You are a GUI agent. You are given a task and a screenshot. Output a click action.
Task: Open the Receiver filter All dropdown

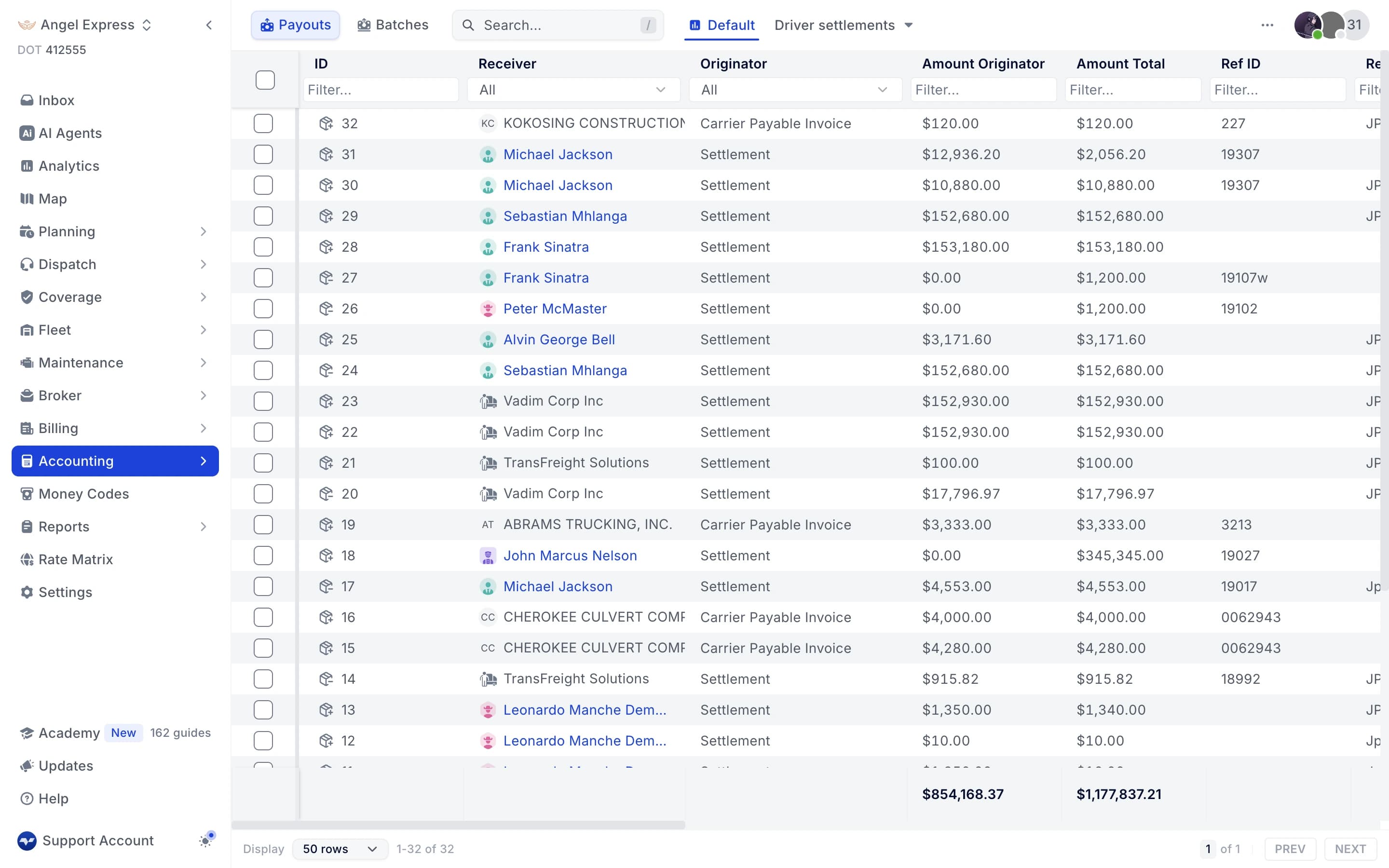[573, 90]
